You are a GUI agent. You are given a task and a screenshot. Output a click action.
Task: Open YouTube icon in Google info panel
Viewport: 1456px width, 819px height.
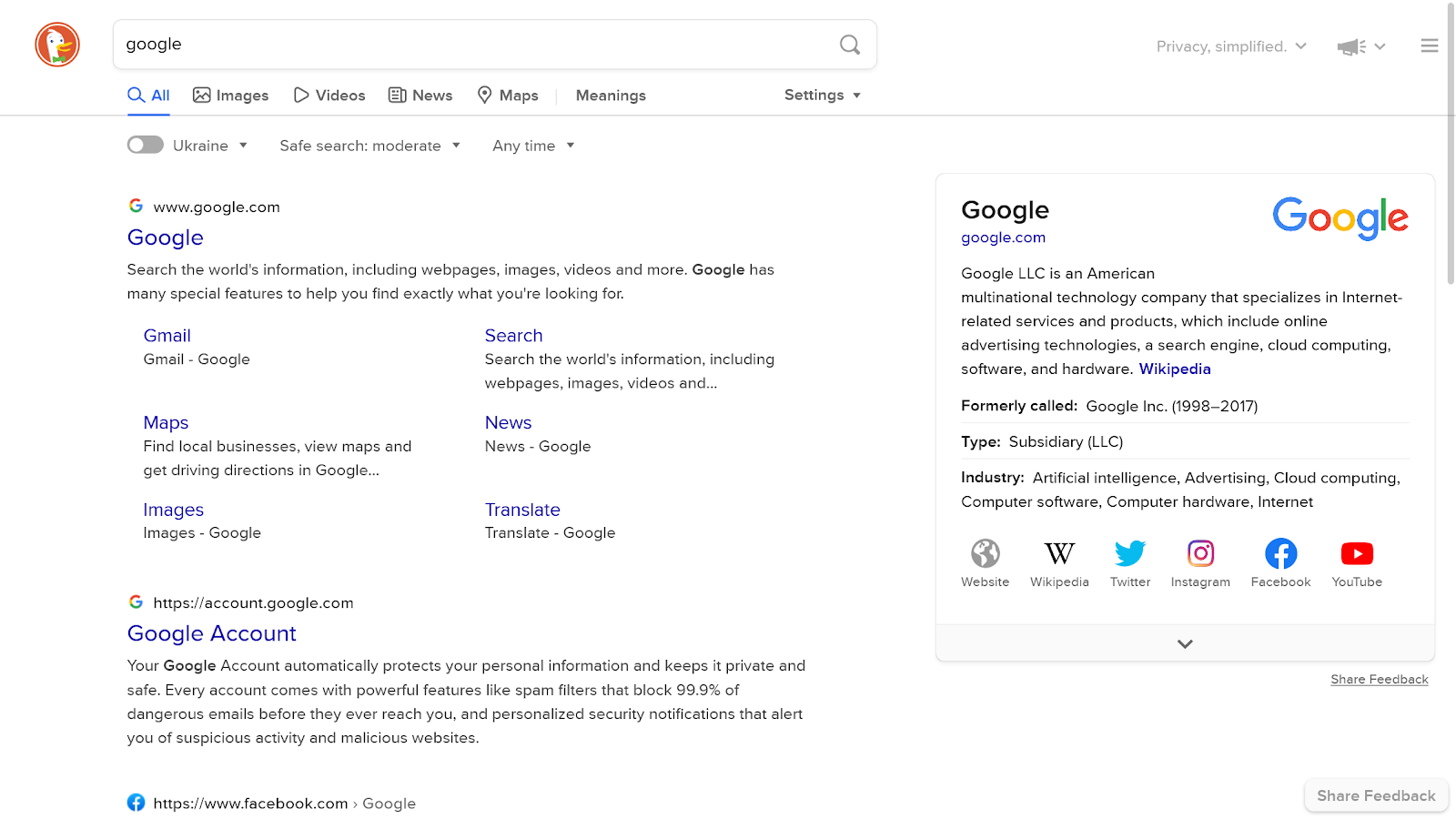pos(1357,553)
